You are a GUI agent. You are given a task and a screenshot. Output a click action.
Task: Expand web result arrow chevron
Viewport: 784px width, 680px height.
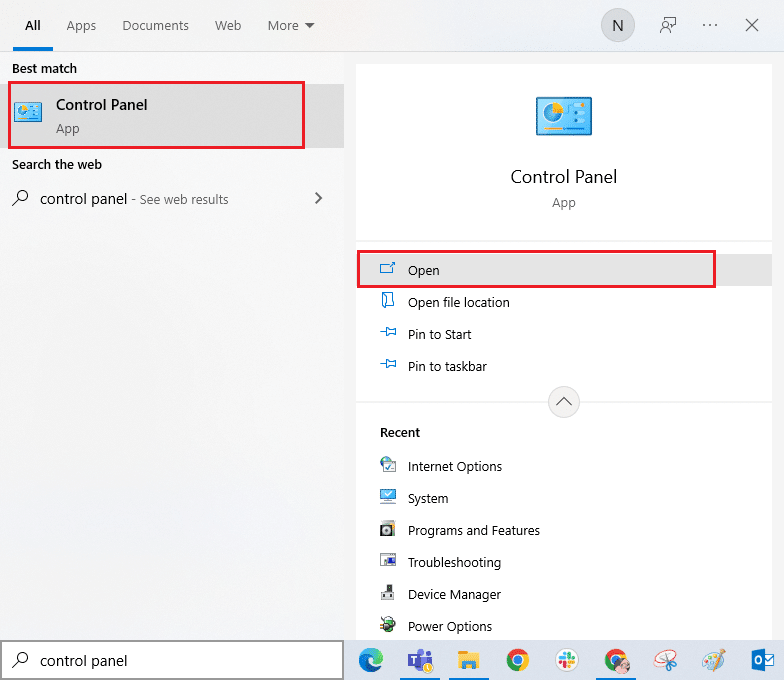point(318,198)
